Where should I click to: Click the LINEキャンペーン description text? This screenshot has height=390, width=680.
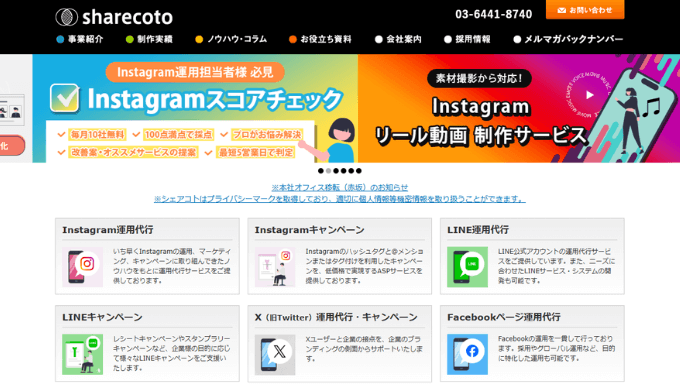[172, 353]
